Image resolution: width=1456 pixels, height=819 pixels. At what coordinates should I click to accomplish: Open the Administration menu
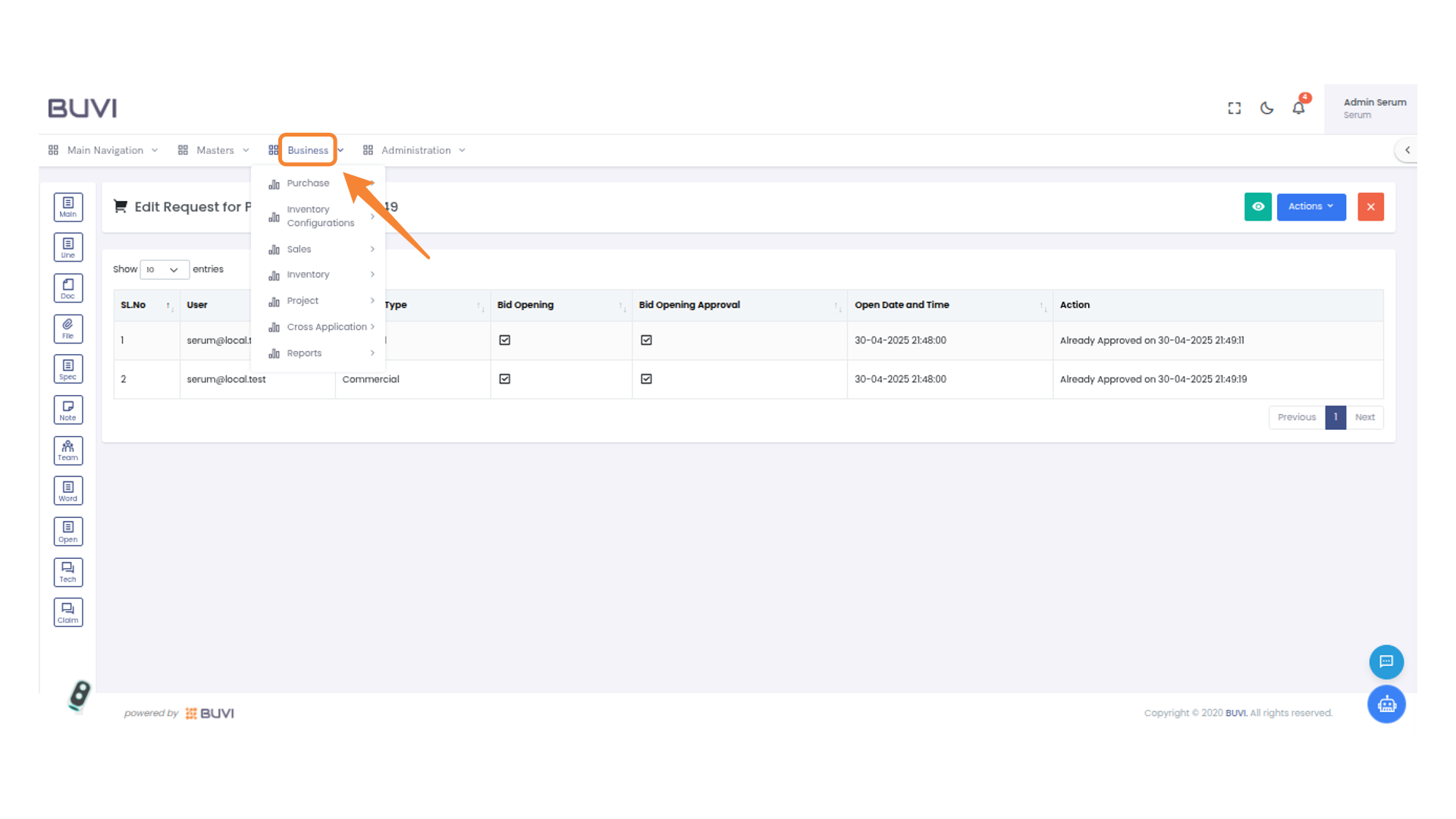(x=416, y=149)
